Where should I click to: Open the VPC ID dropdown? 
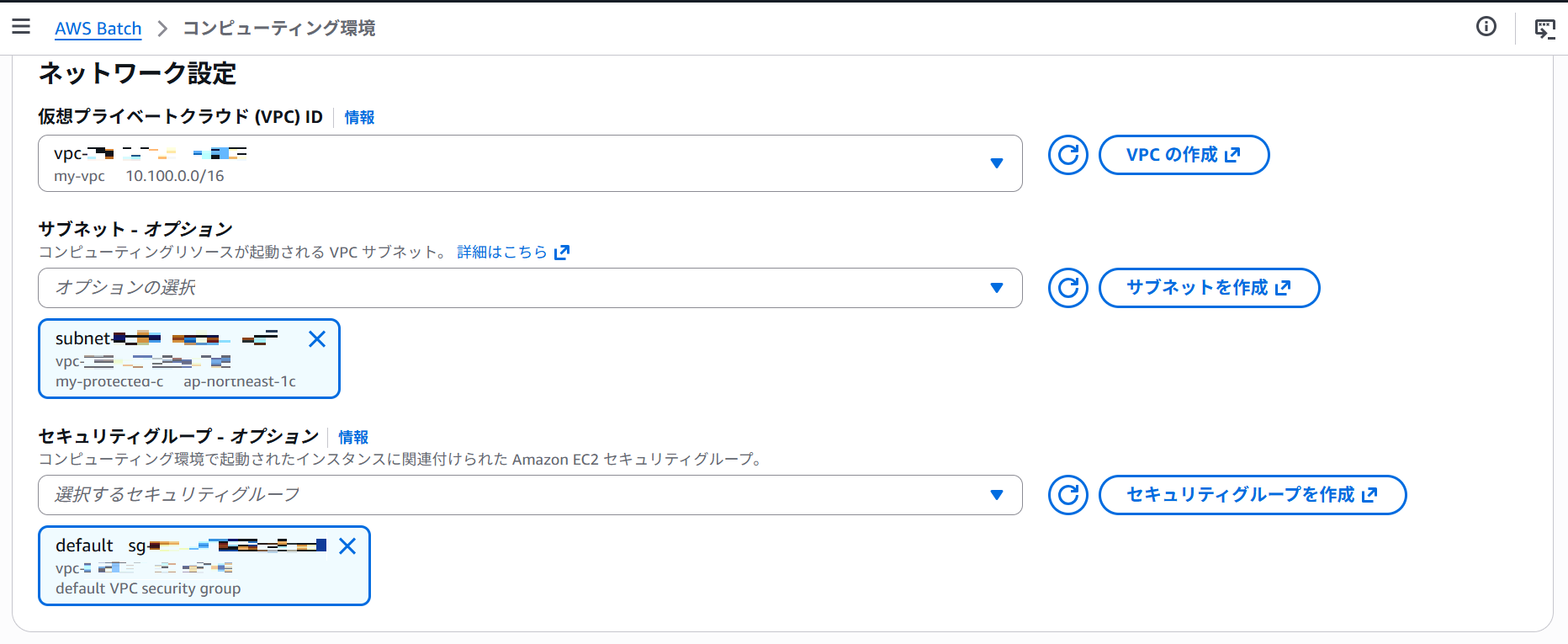pos(998,163)
